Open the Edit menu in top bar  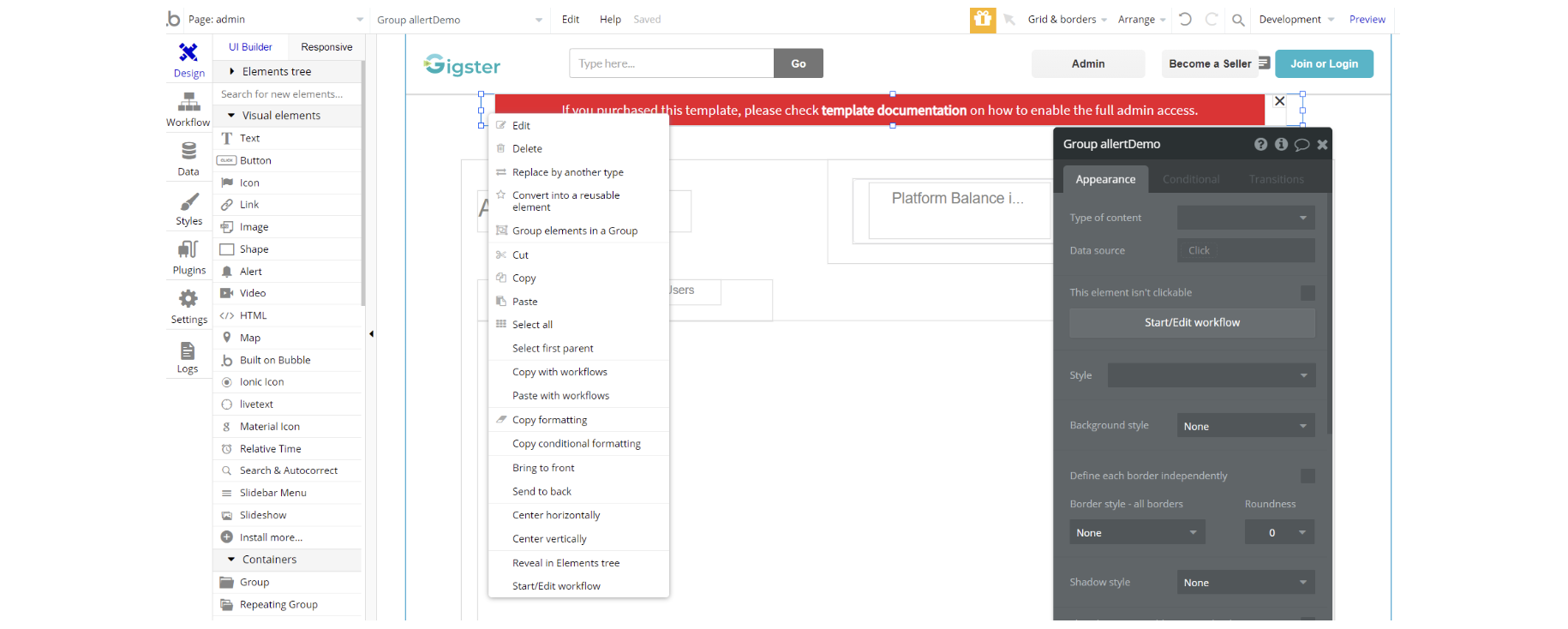[571, 19]
